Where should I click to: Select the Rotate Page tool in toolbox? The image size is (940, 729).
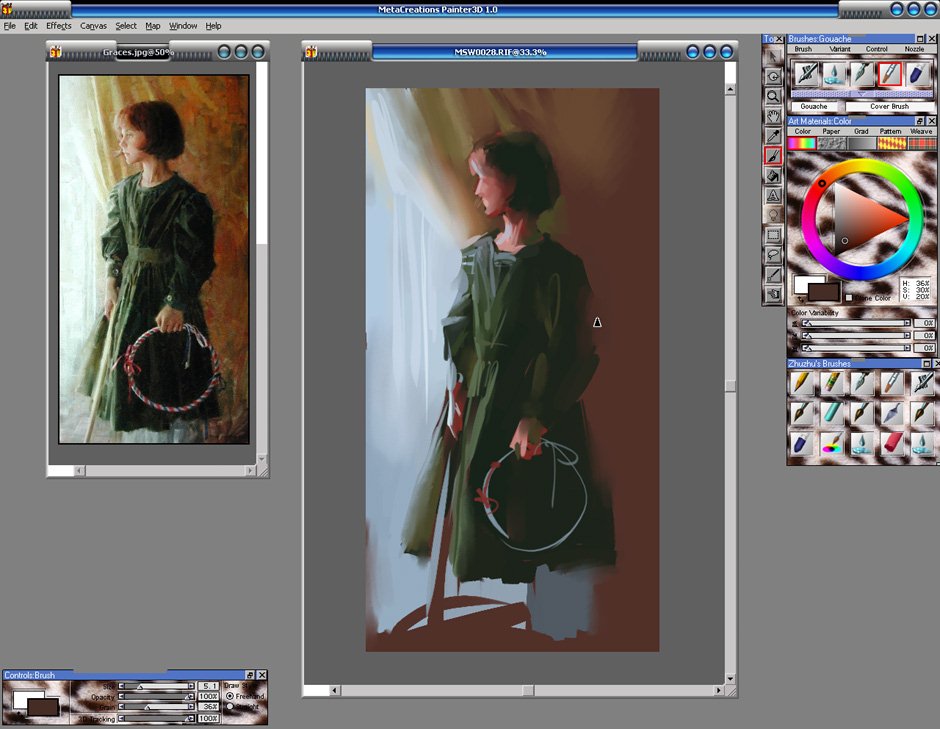click(x=773, y=76)
